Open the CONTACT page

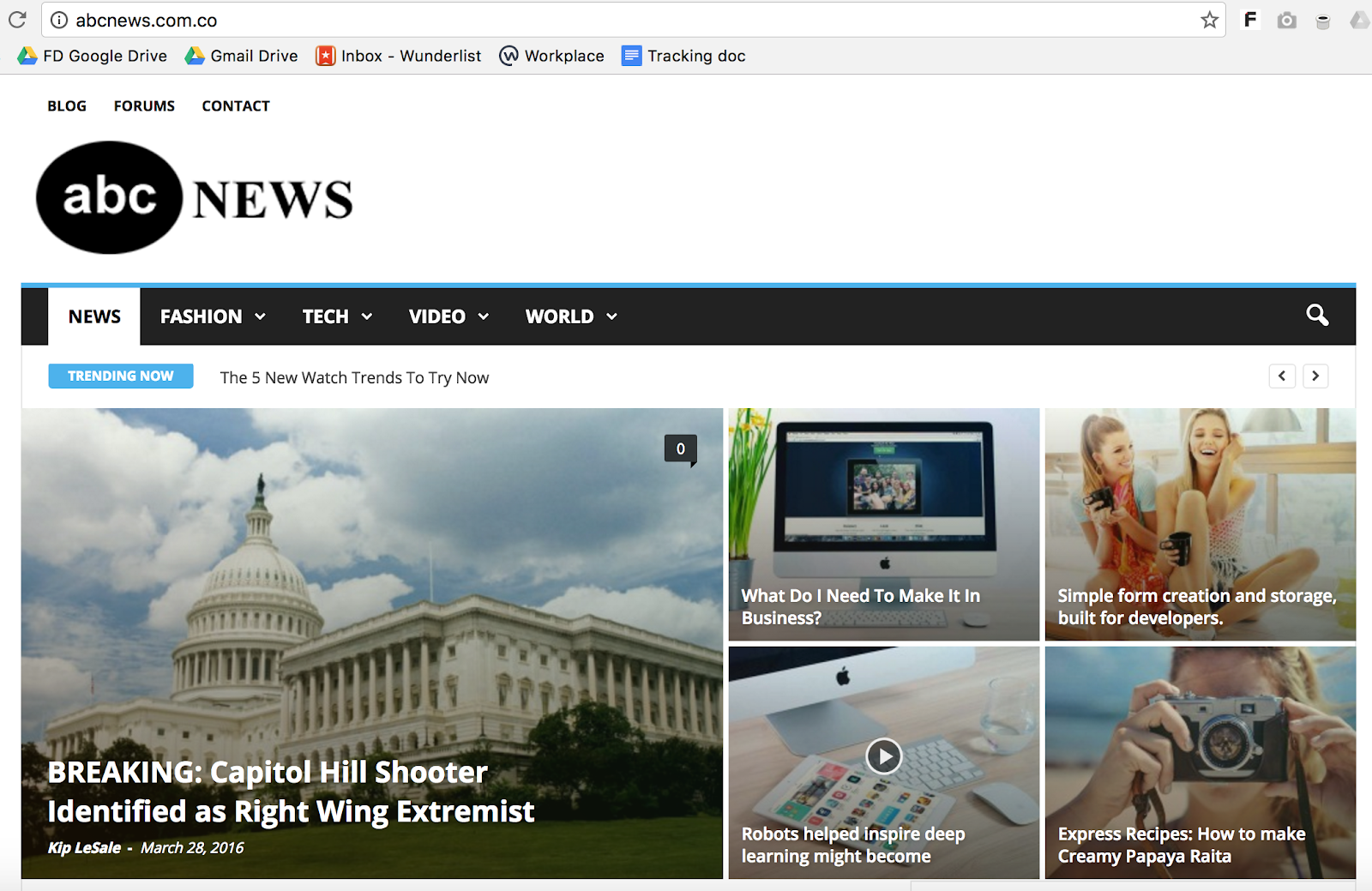tap(236, 105)
